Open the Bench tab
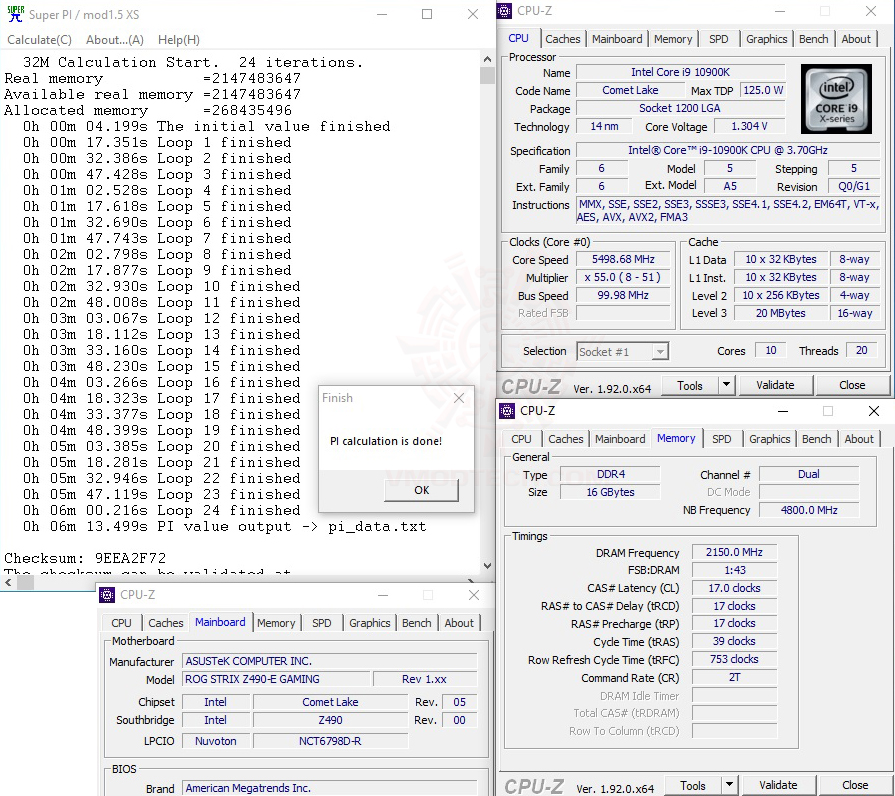The width and height of the screenshot is (895, 796). point(813,38)
